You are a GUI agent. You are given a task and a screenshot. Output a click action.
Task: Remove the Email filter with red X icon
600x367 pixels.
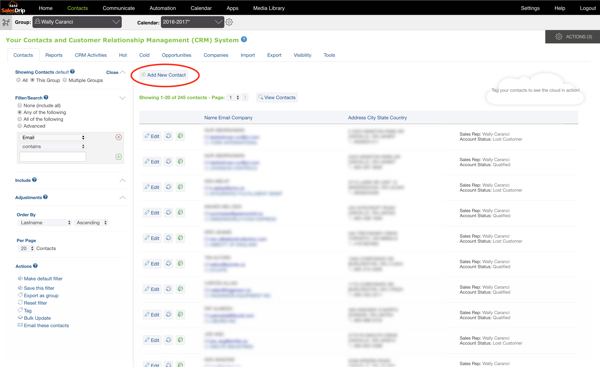(x=119, y=137)
